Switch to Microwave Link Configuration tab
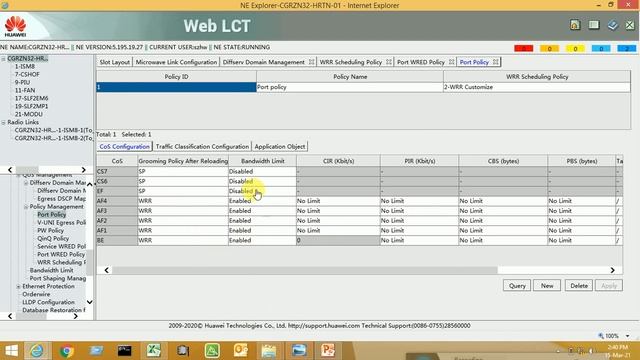The image size is (640, 360). [176, 62]
